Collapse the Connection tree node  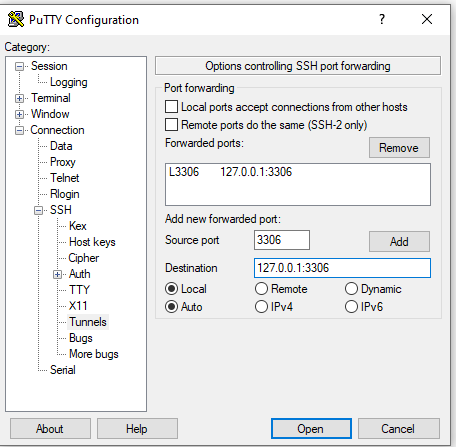click(x=19, y=130)
